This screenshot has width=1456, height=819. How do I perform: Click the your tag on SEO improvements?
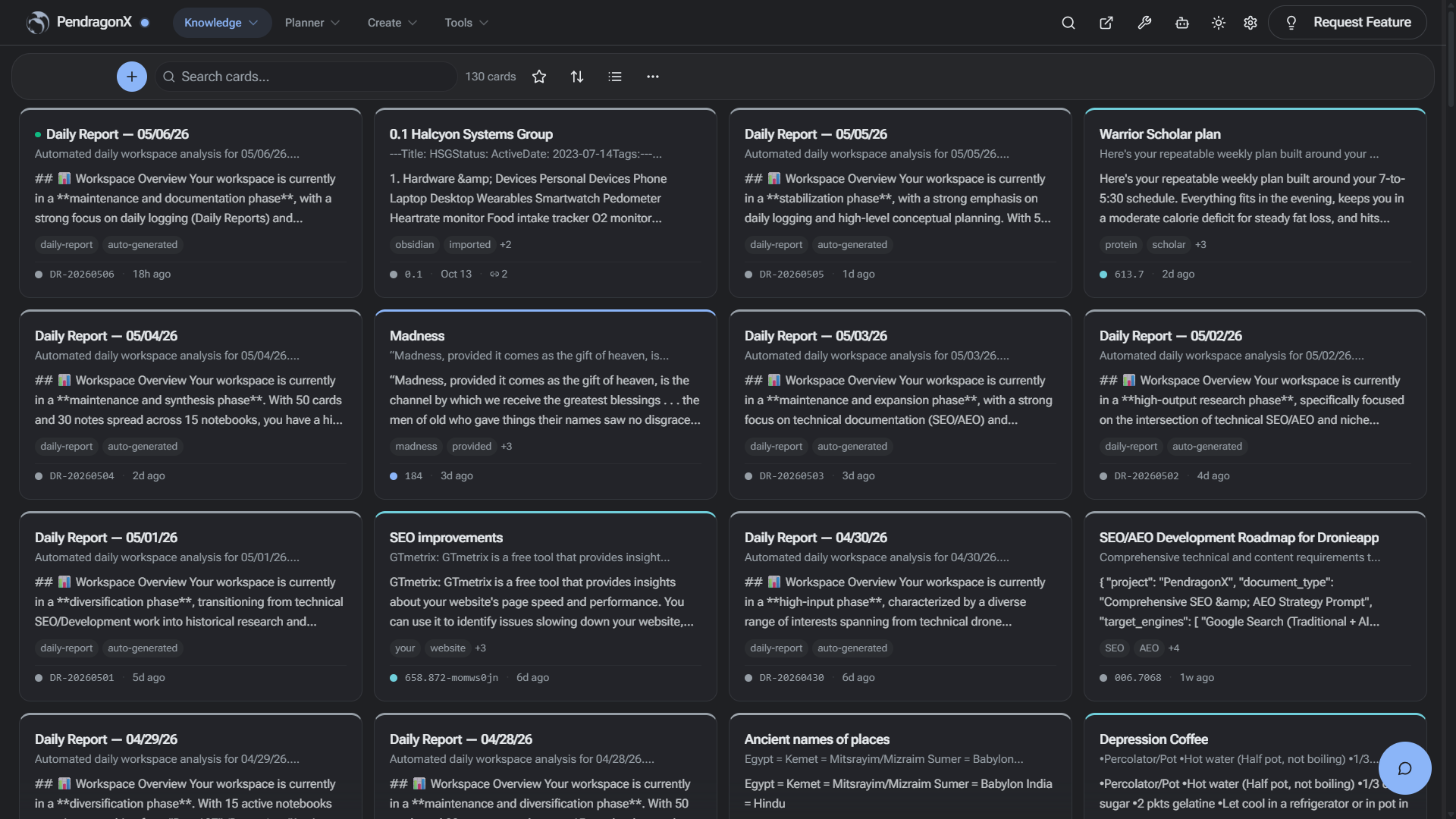[x=405, y=648]
